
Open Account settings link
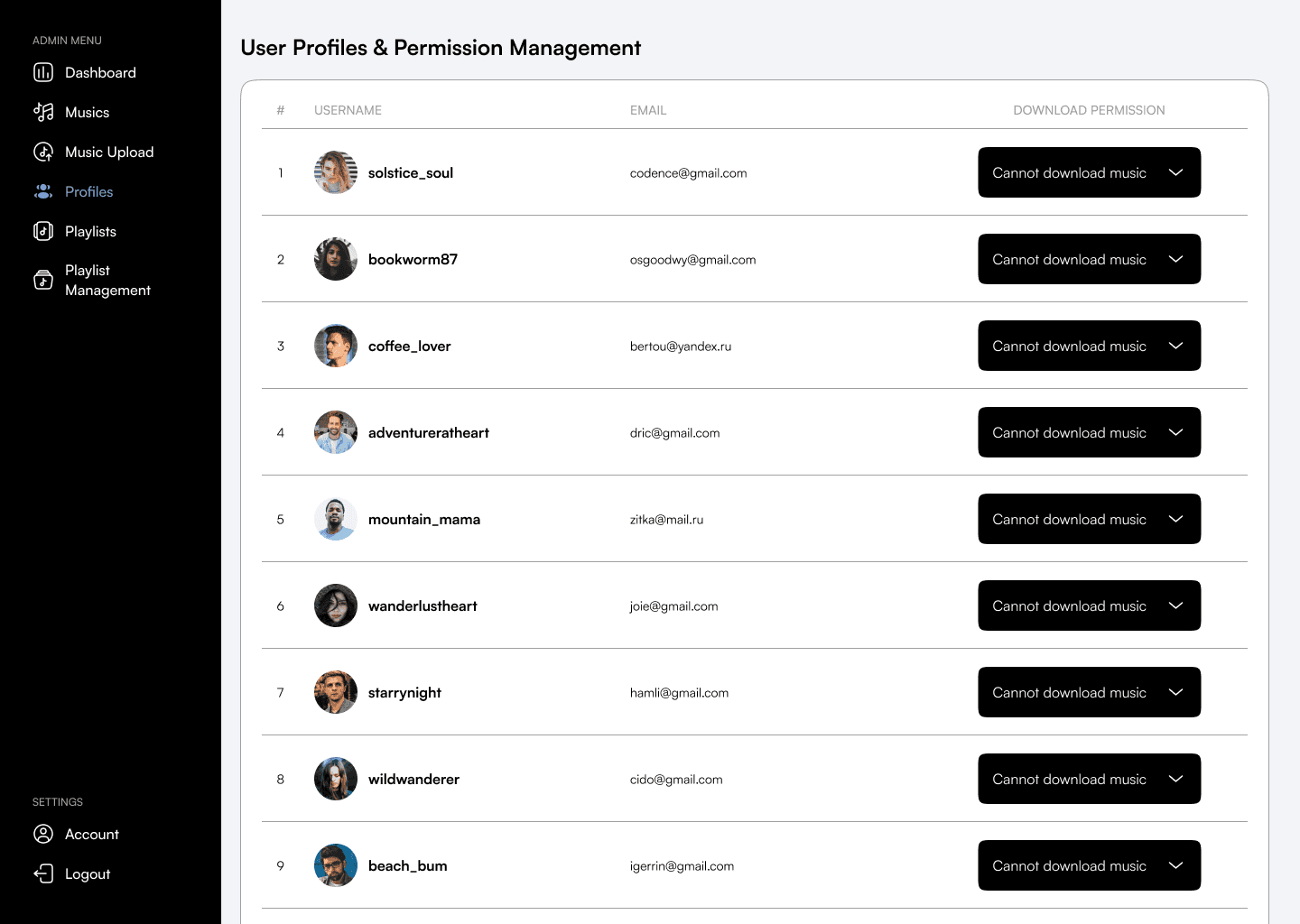tap(92, 835)
